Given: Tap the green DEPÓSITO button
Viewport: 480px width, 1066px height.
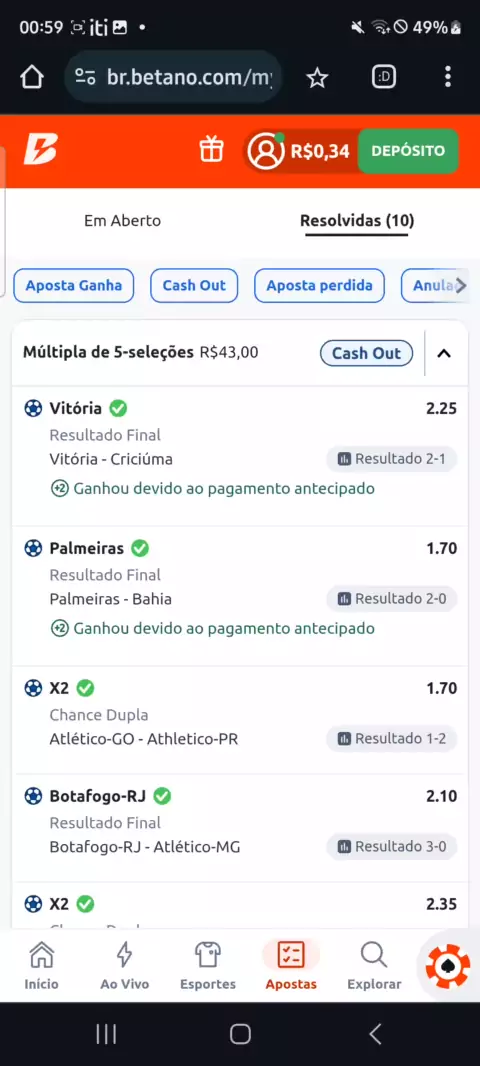Looking at the screenshot, I should [x=408, y=151].
